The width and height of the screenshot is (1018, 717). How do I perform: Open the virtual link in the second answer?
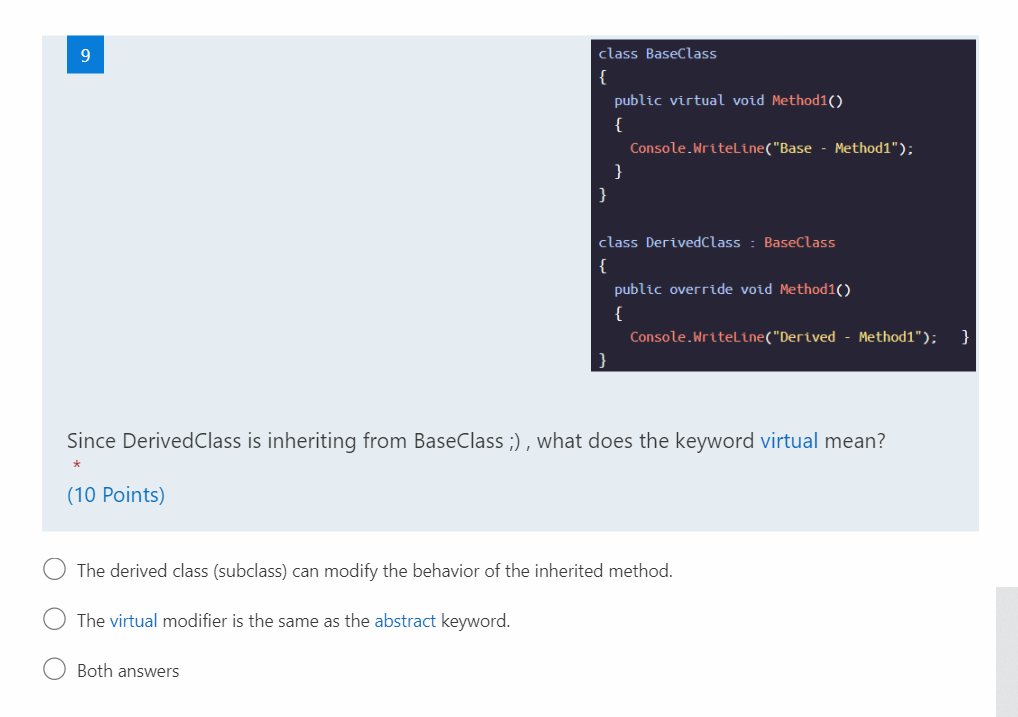(x=133, y=620)
